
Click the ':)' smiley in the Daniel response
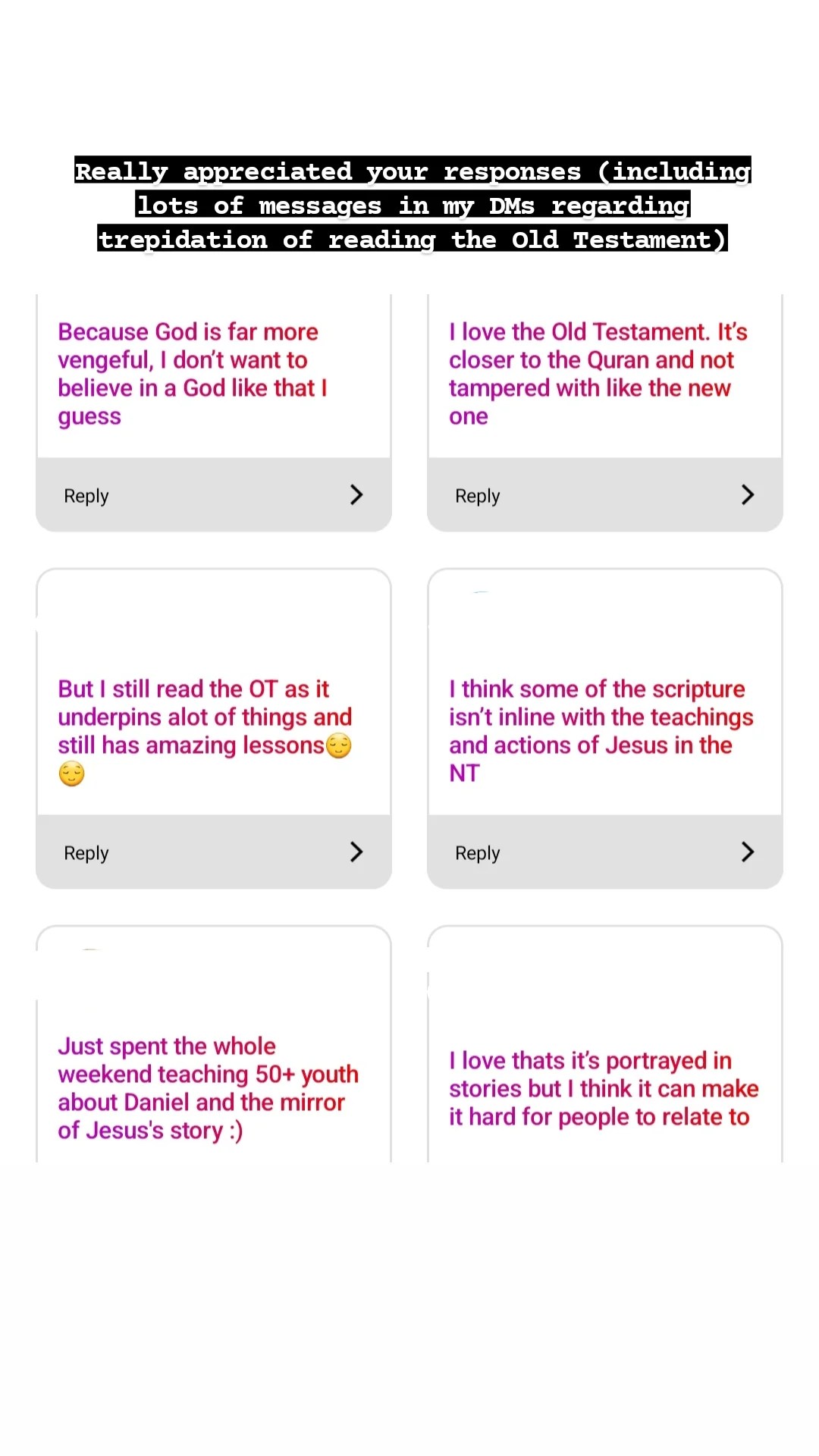(x=236, y=1131)
